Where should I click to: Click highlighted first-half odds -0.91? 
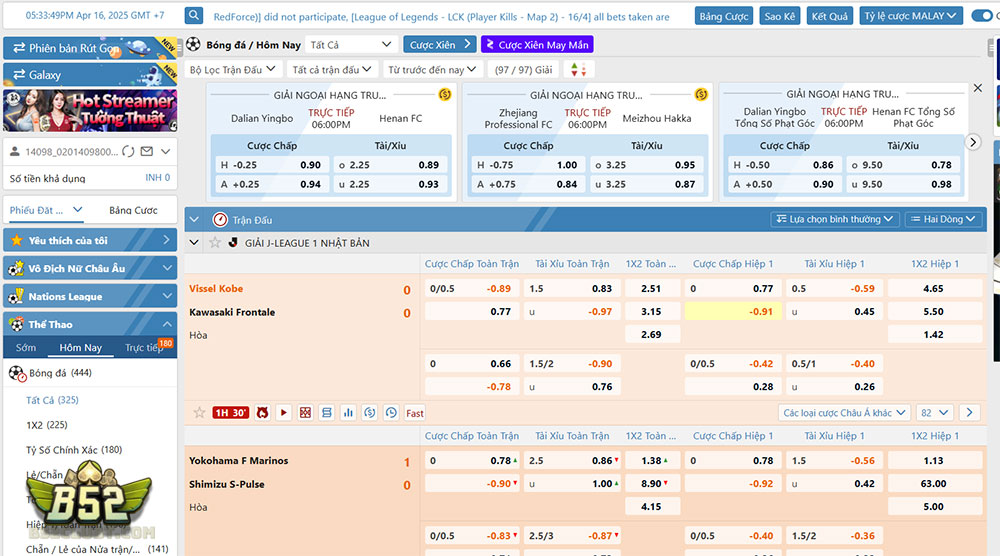tap(733, 311)
